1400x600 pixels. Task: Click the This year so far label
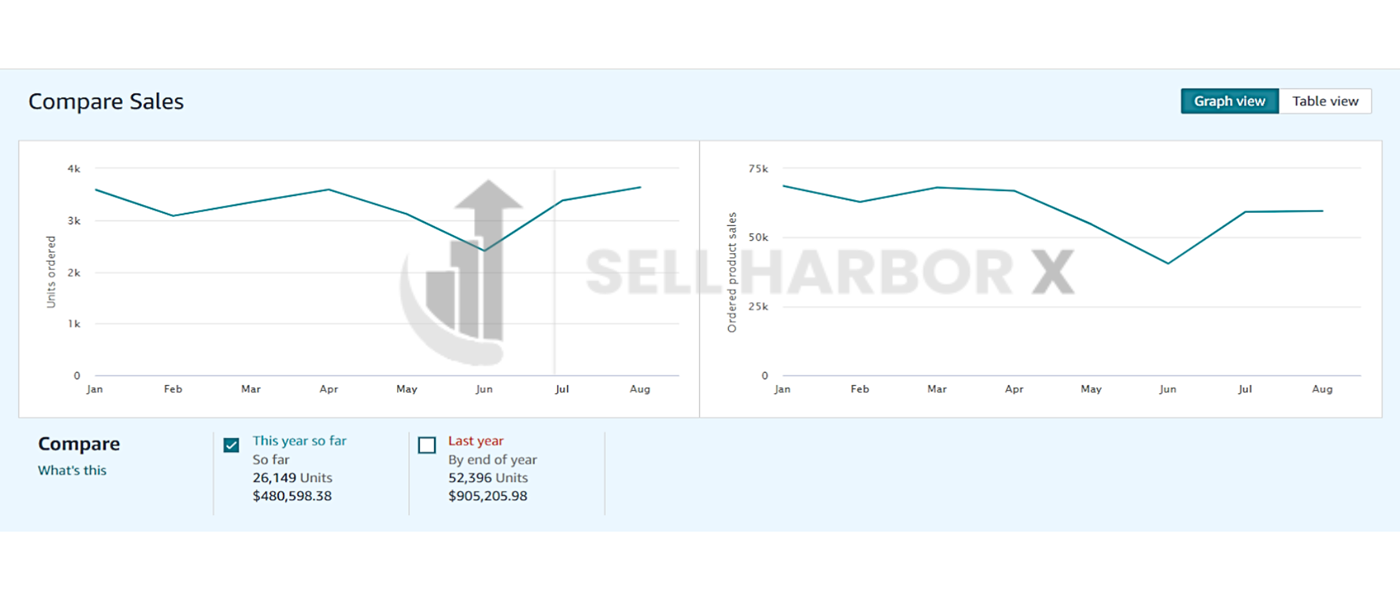pyautogui.click(x=299, y=440)
